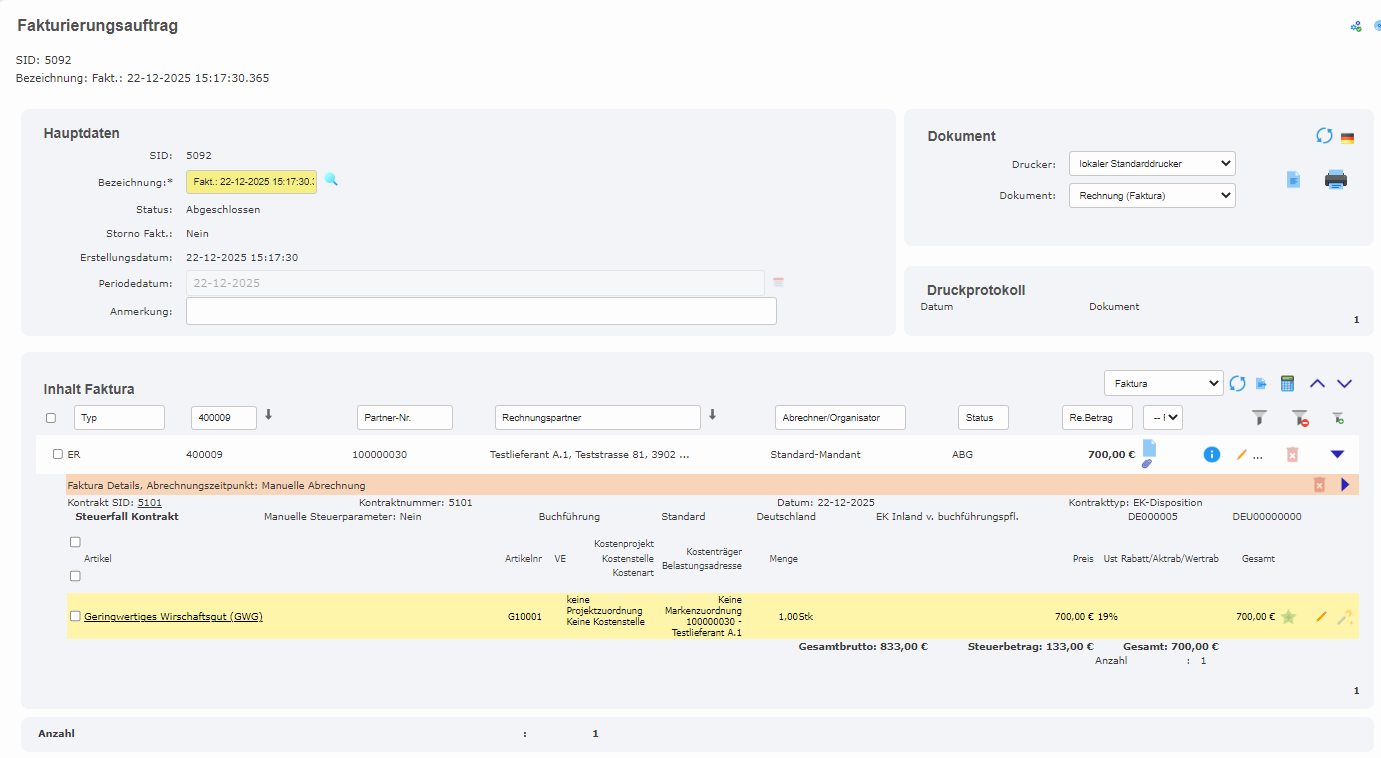Open Geringwertiges Wirschaftsgut (GWG) article link

[173, 617]
